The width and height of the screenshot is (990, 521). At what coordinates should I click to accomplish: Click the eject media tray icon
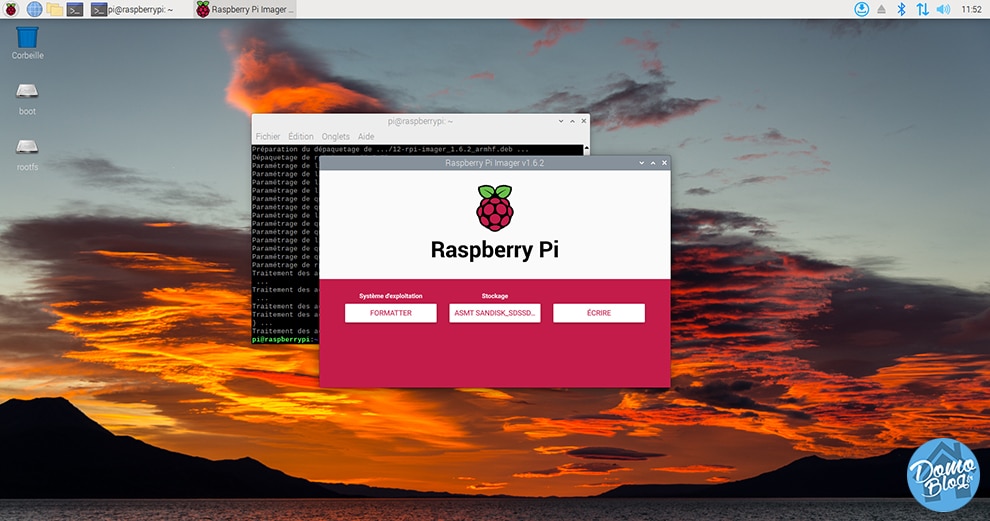(x=881, y=9)
